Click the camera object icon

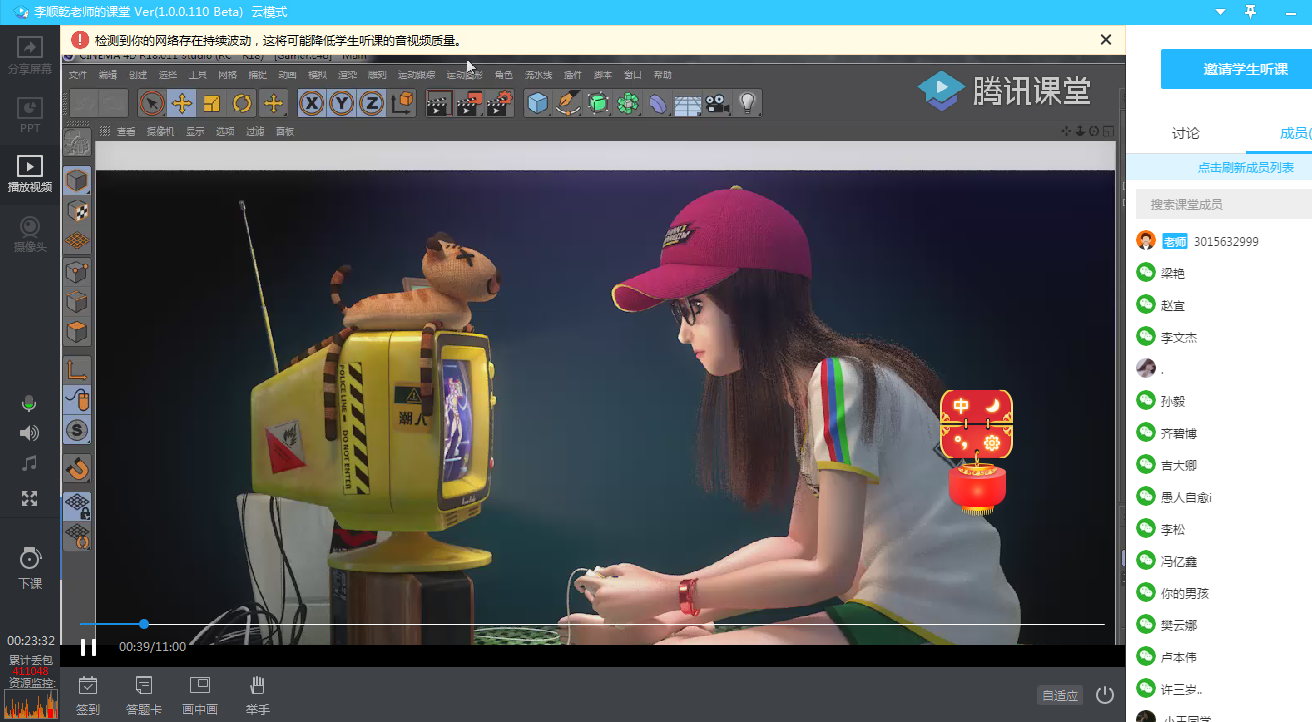[717, 103]
